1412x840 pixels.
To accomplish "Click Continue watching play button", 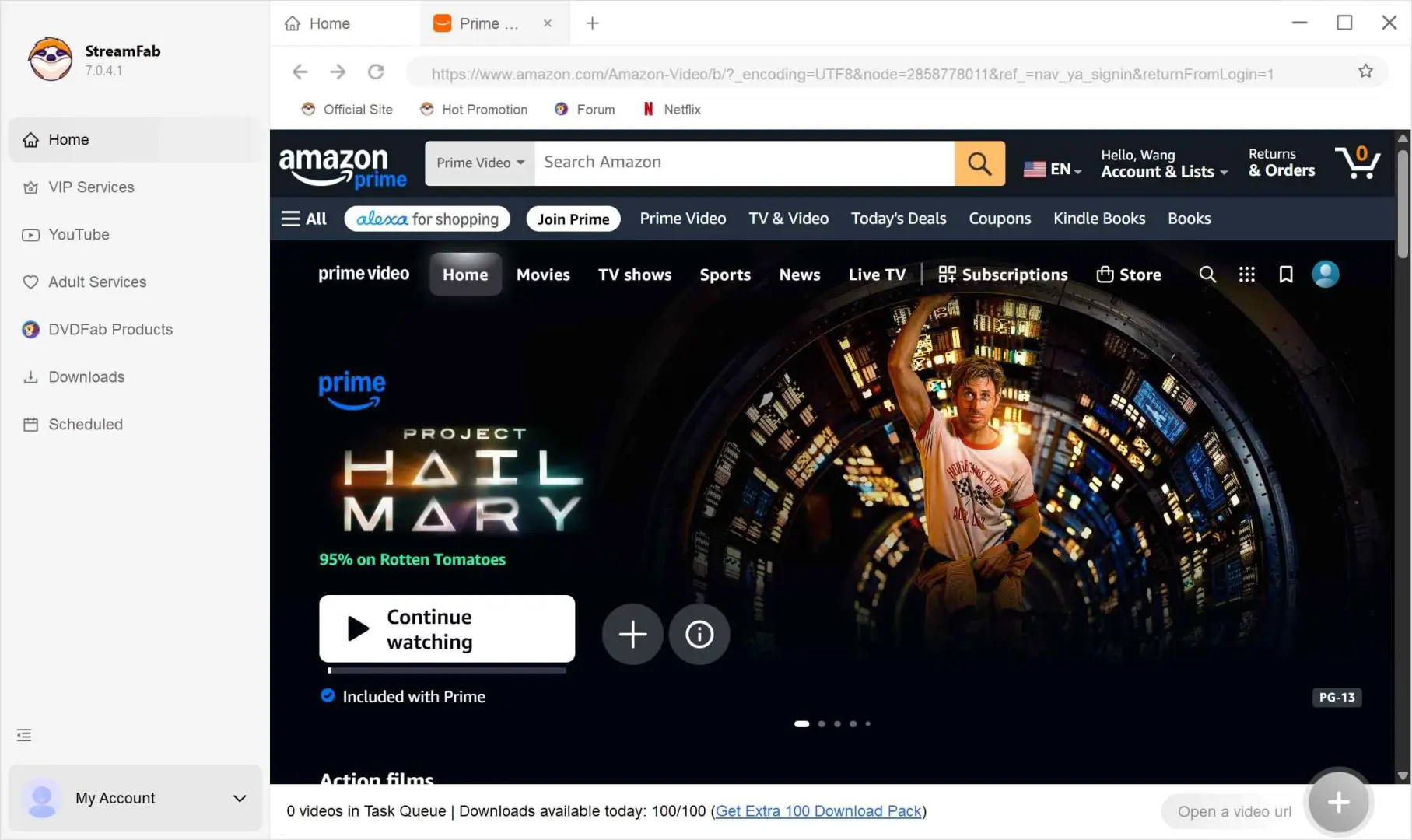I will (x=447, y=629).
